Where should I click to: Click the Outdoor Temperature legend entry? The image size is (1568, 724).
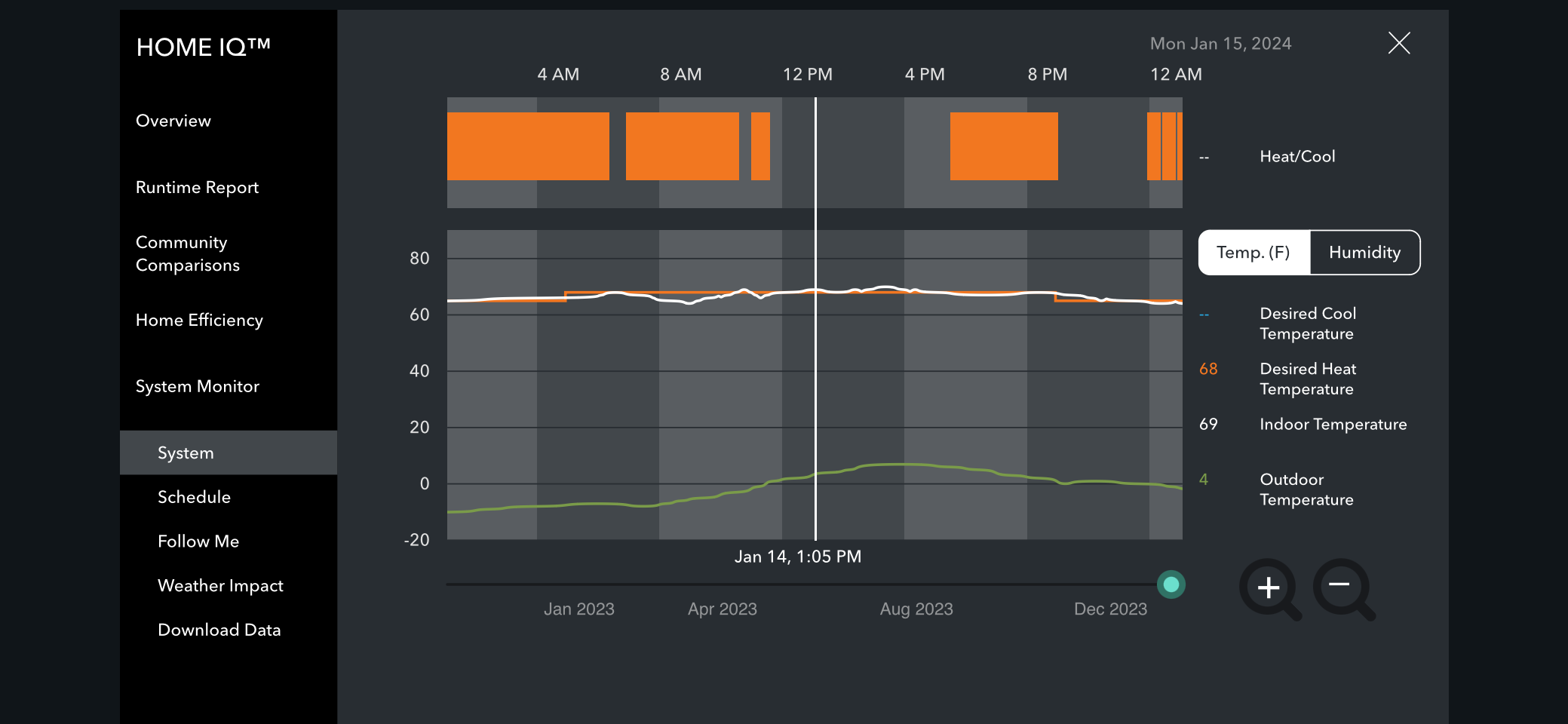[1306, 489]
